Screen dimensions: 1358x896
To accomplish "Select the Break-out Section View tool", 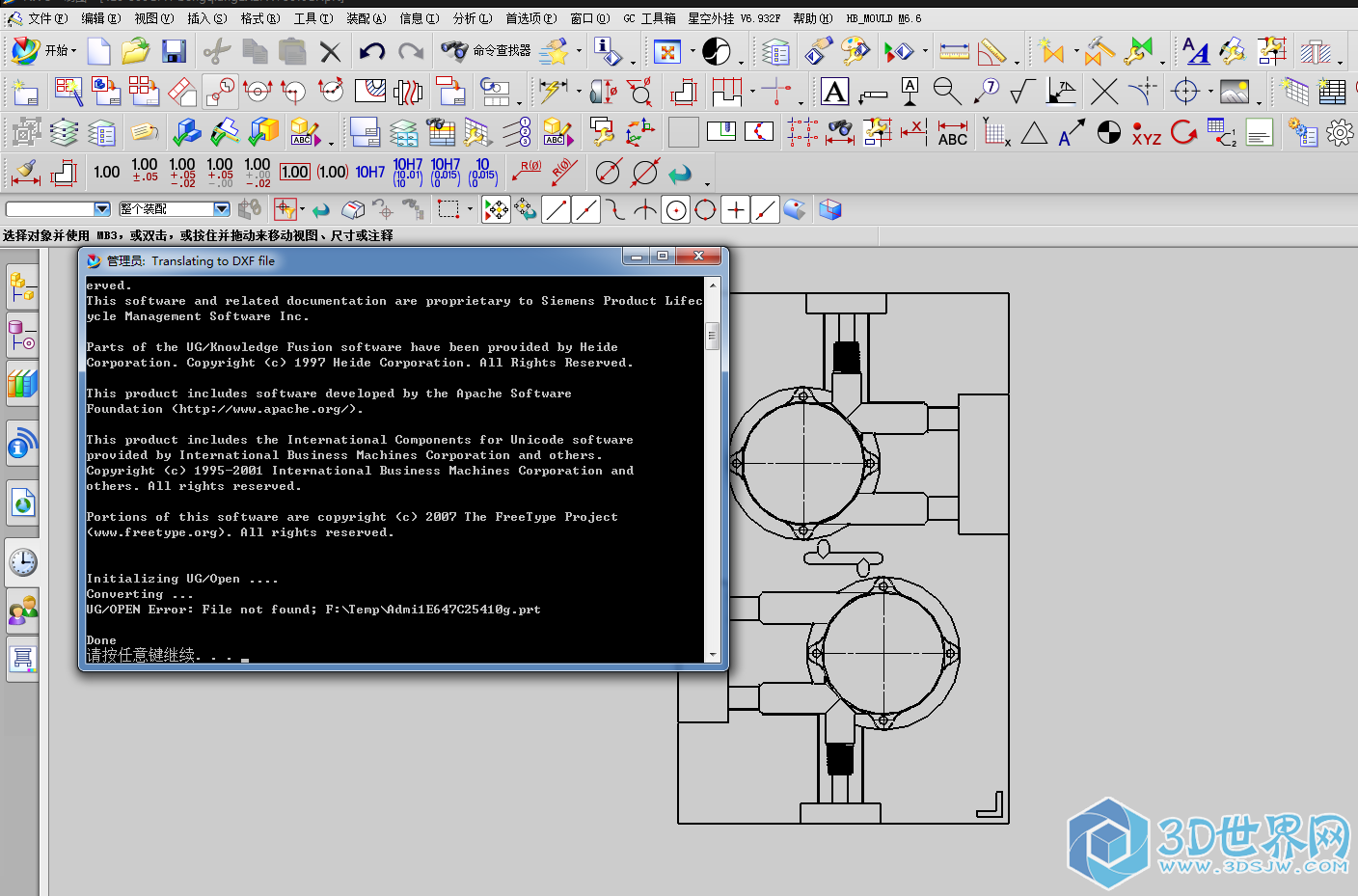I will 370,92.
